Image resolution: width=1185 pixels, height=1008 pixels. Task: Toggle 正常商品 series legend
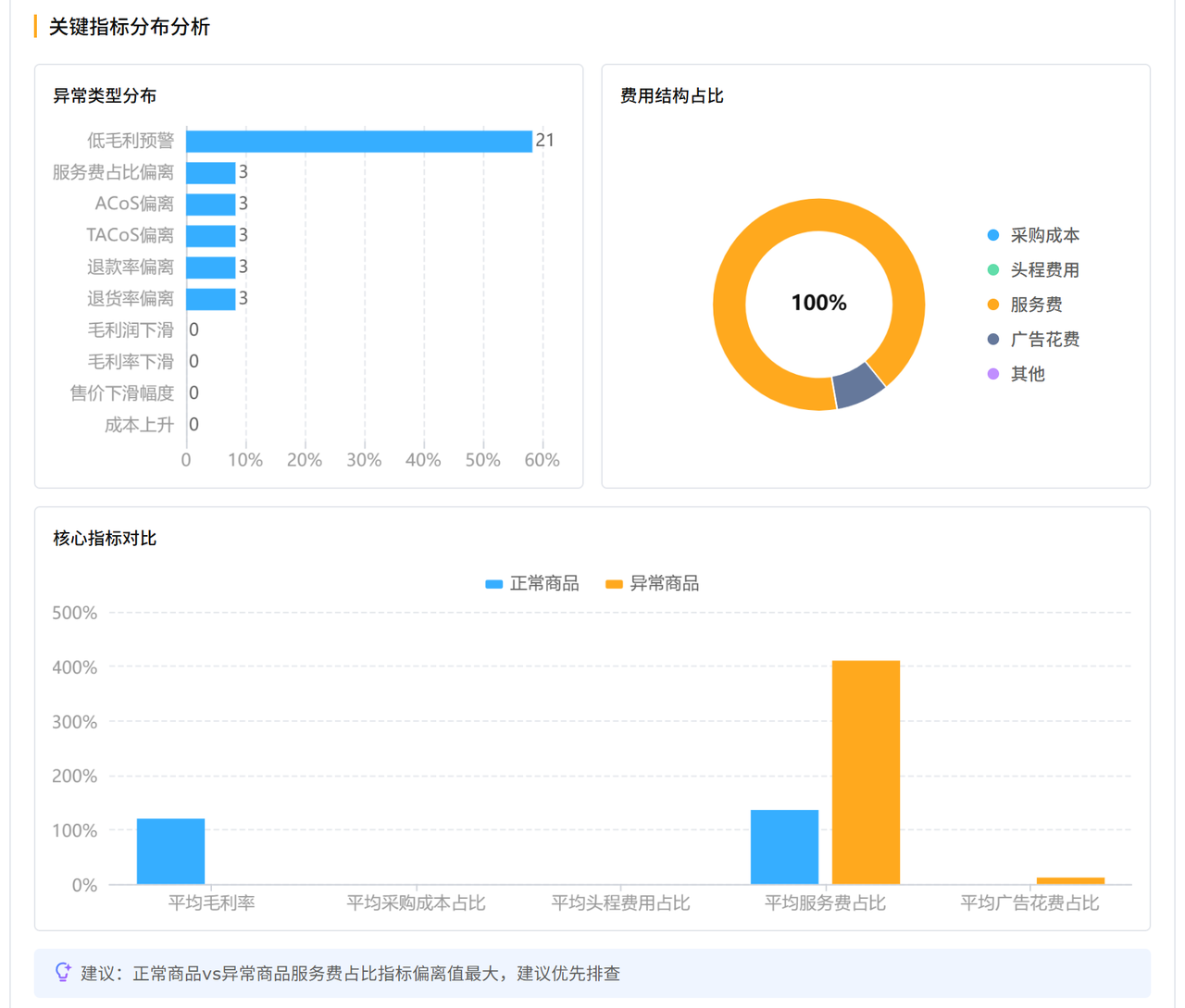pos(532,583)
